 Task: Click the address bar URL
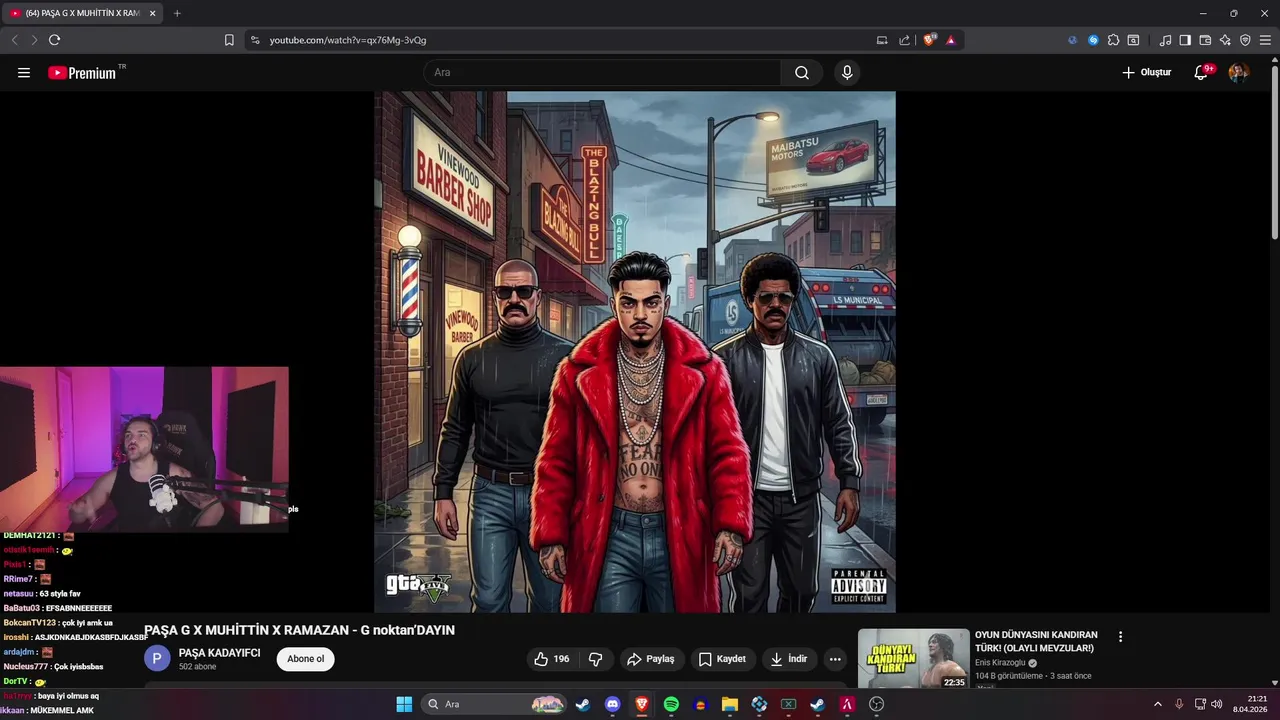coord(348,40)
